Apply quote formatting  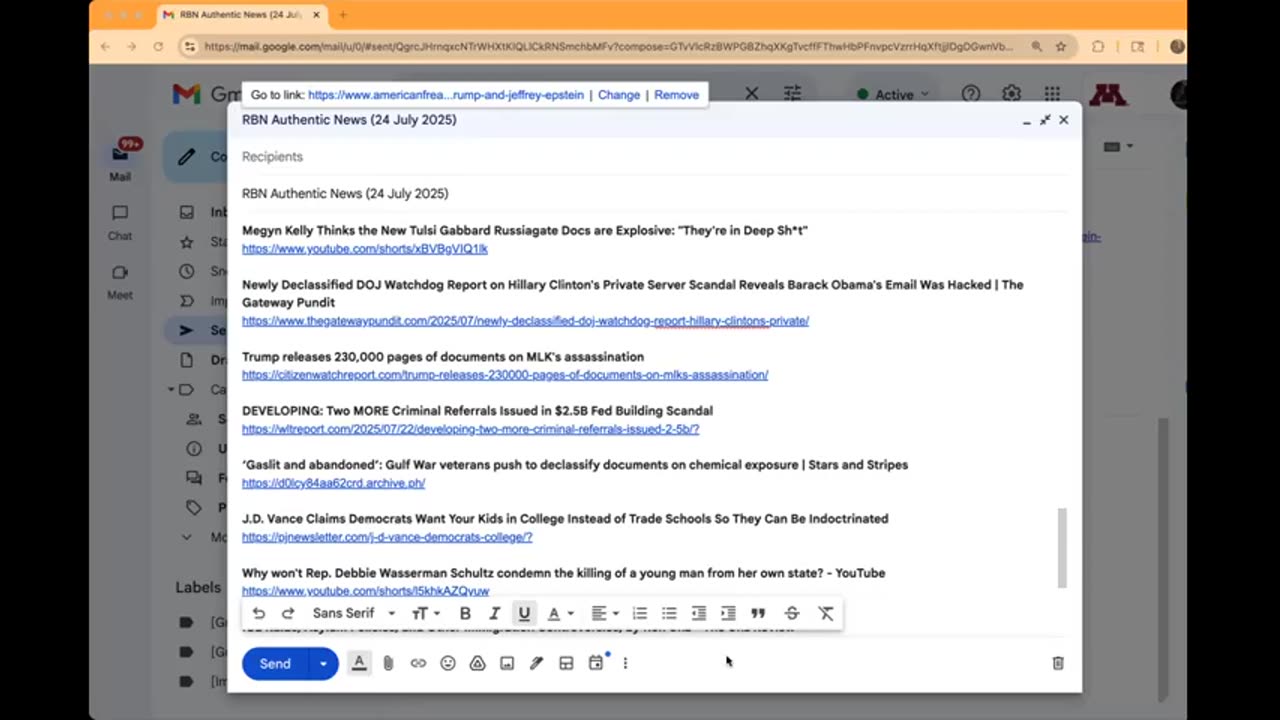pos(758,613)
